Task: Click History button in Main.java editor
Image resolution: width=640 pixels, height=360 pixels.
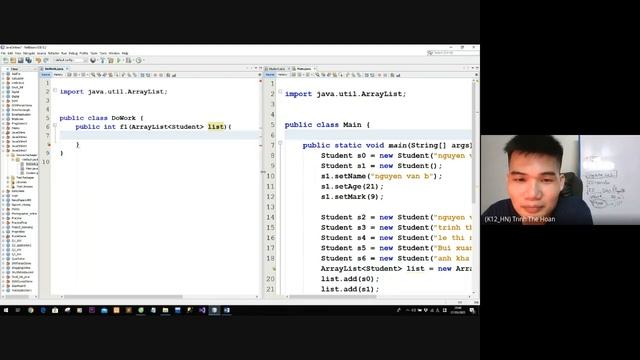Action: (x=282, y=75)
